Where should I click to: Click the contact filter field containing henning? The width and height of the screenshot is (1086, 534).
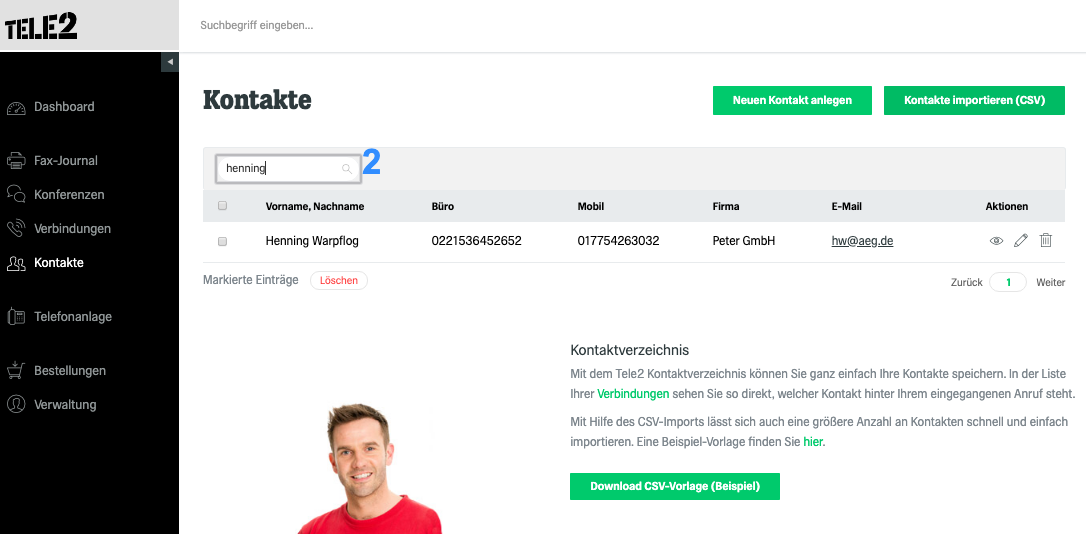click(287, 168)
